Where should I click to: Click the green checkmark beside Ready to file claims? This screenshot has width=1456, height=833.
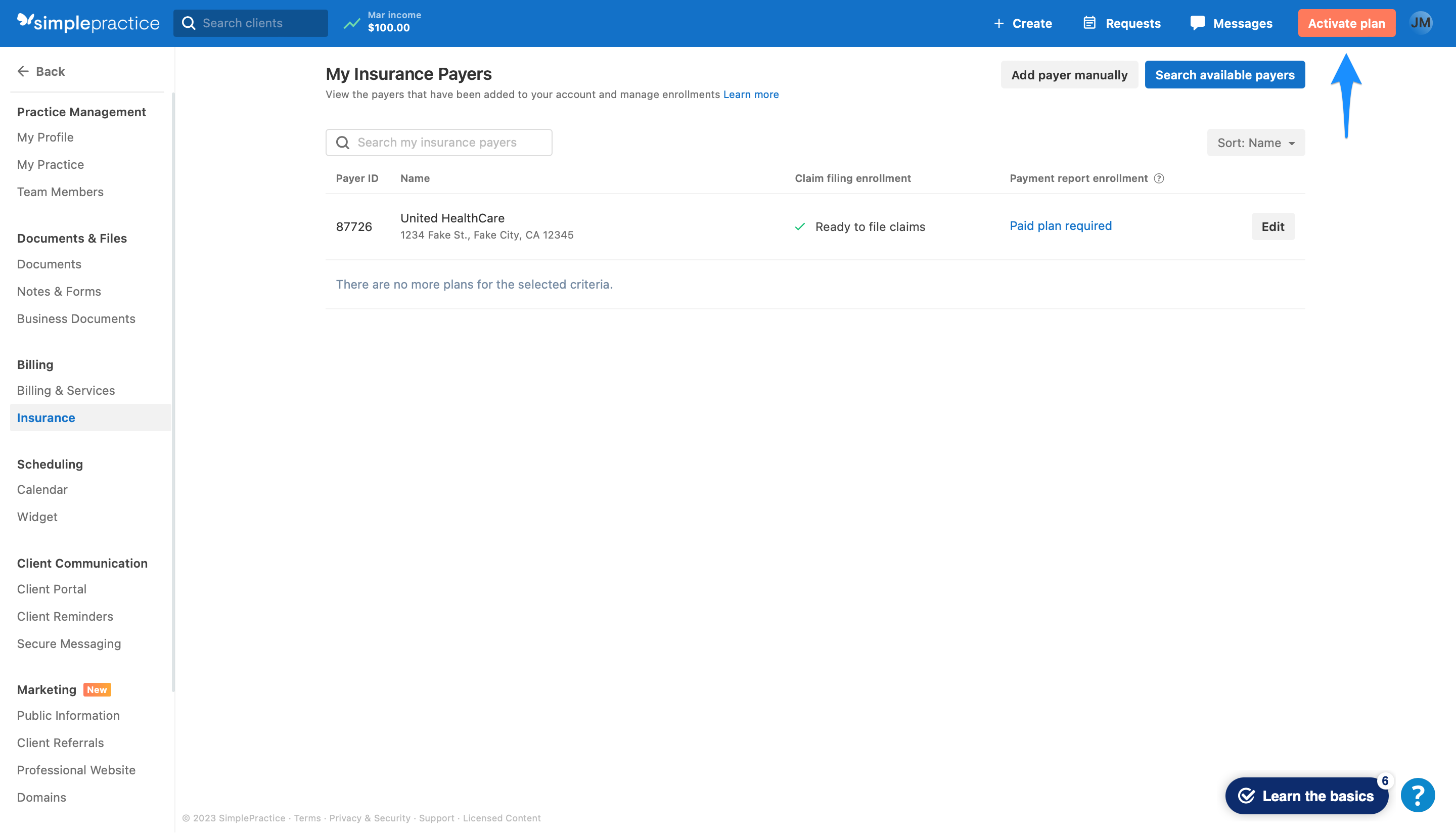[800, 226]
